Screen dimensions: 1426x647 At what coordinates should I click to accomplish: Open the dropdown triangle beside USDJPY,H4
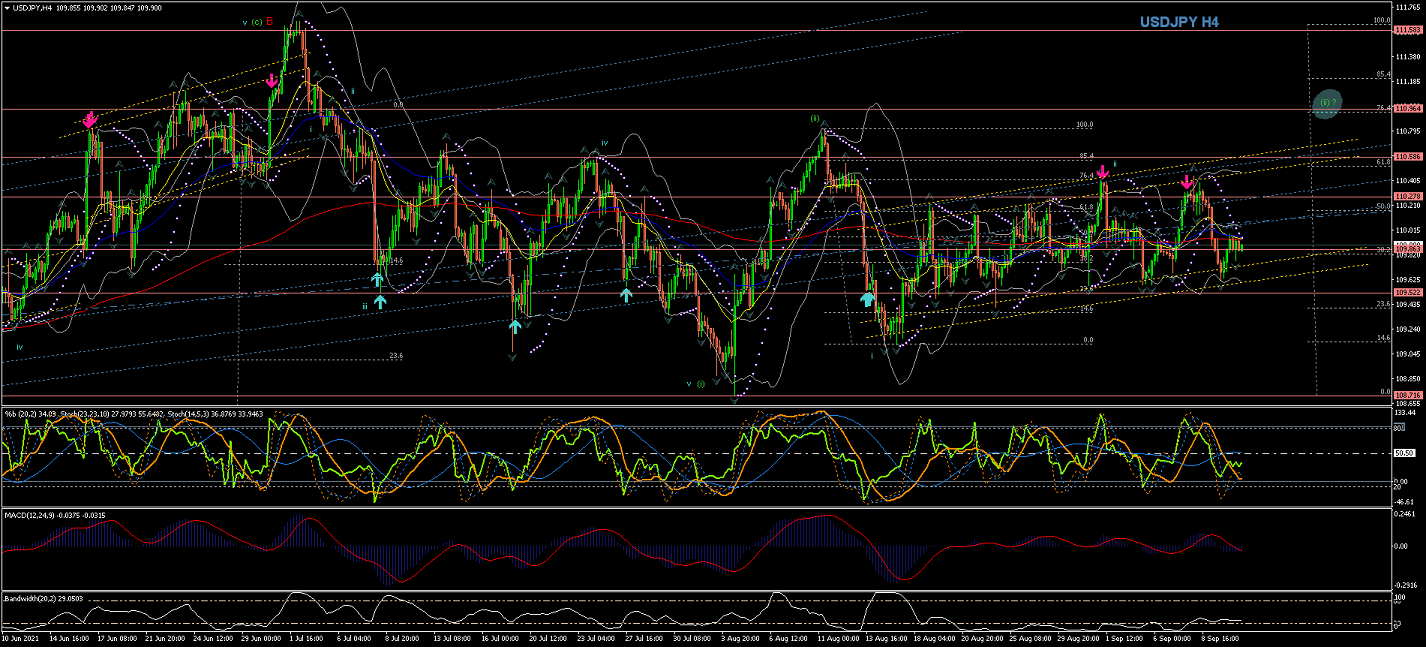[5, 10]
